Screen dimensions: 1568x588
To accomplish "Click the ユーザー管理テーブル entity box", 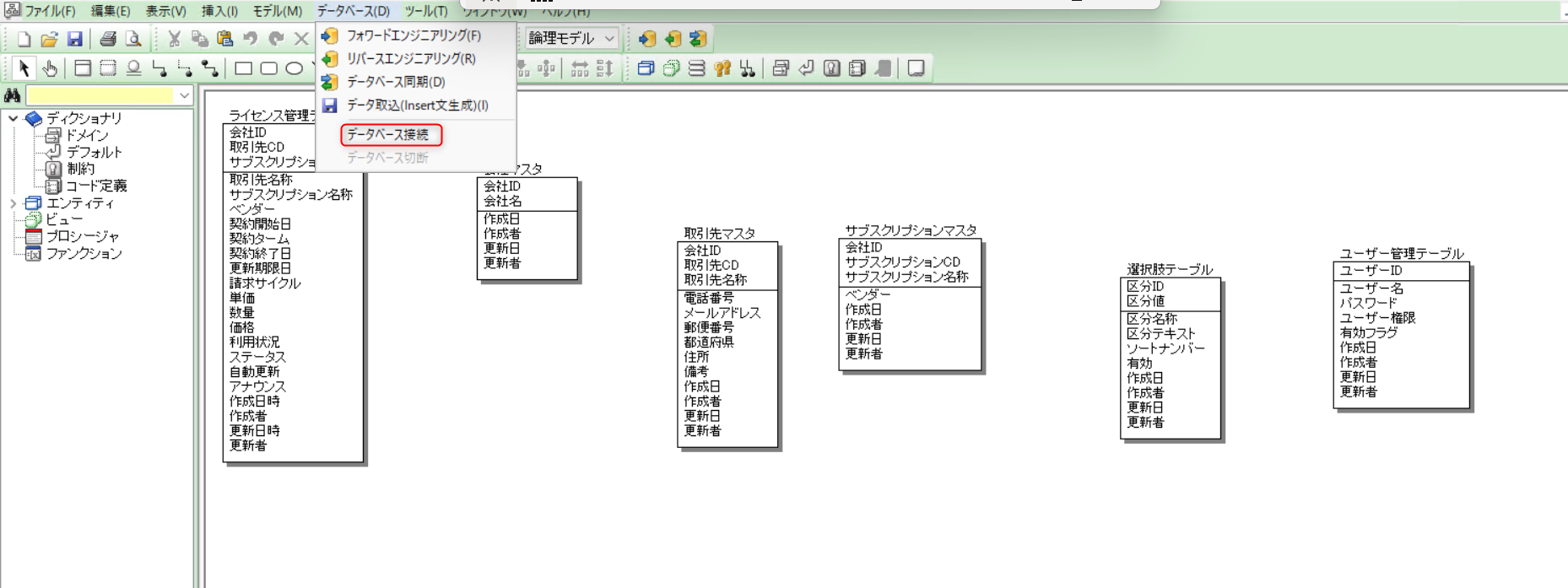I will 1401,337.
